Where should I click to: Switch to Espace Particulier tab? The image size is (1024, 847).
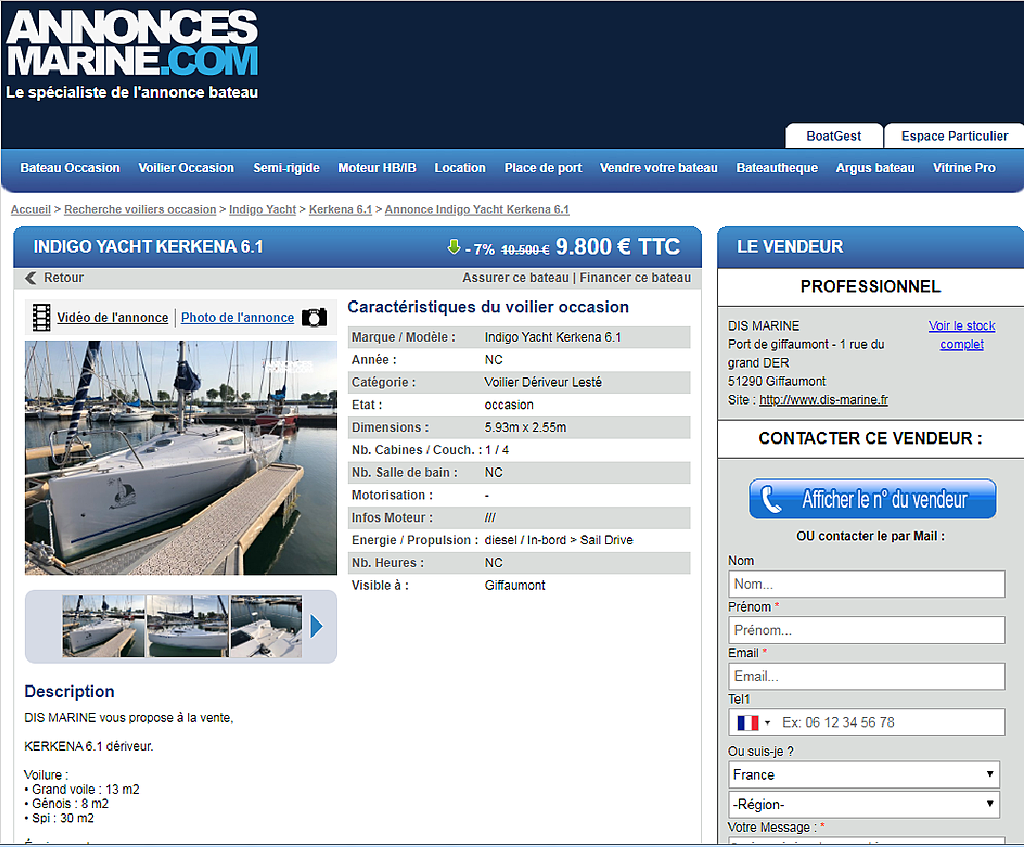coord(954,136)
